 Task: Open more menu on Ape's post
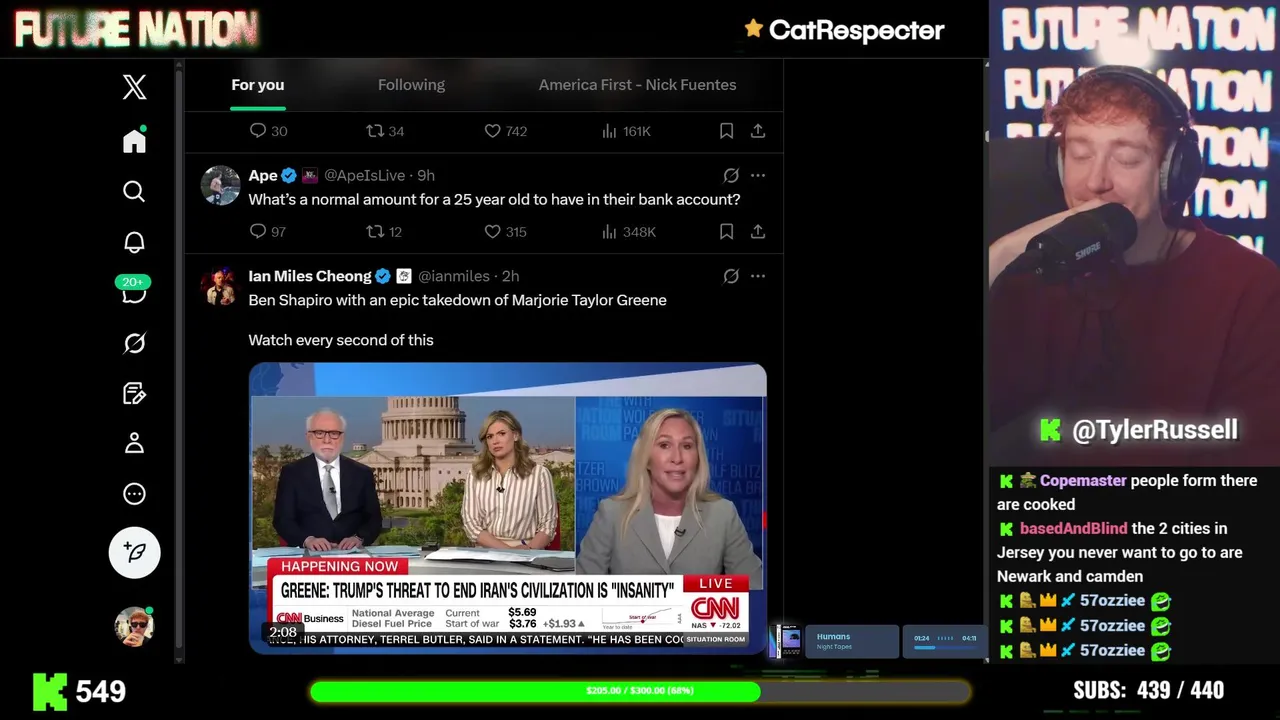coord(758,175)
